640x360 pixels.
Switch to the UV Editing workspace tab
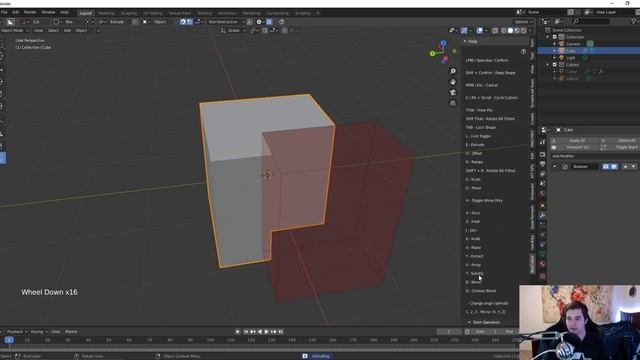[x=153, y=13]
